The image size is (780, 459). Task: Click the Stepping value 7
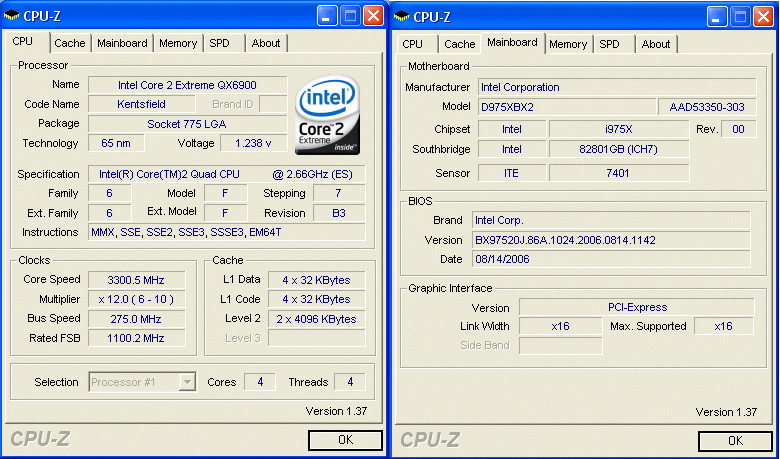pos(339,193)
